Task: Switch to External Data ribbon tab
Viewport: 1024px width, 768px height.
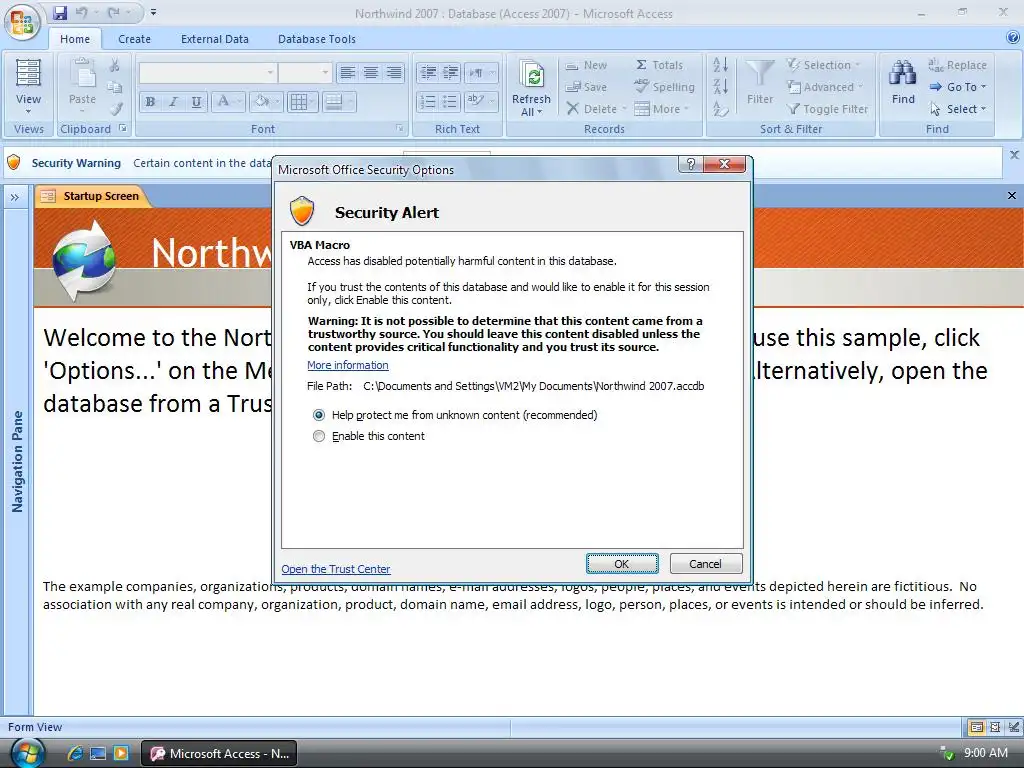Action: [x=215, y=39]
